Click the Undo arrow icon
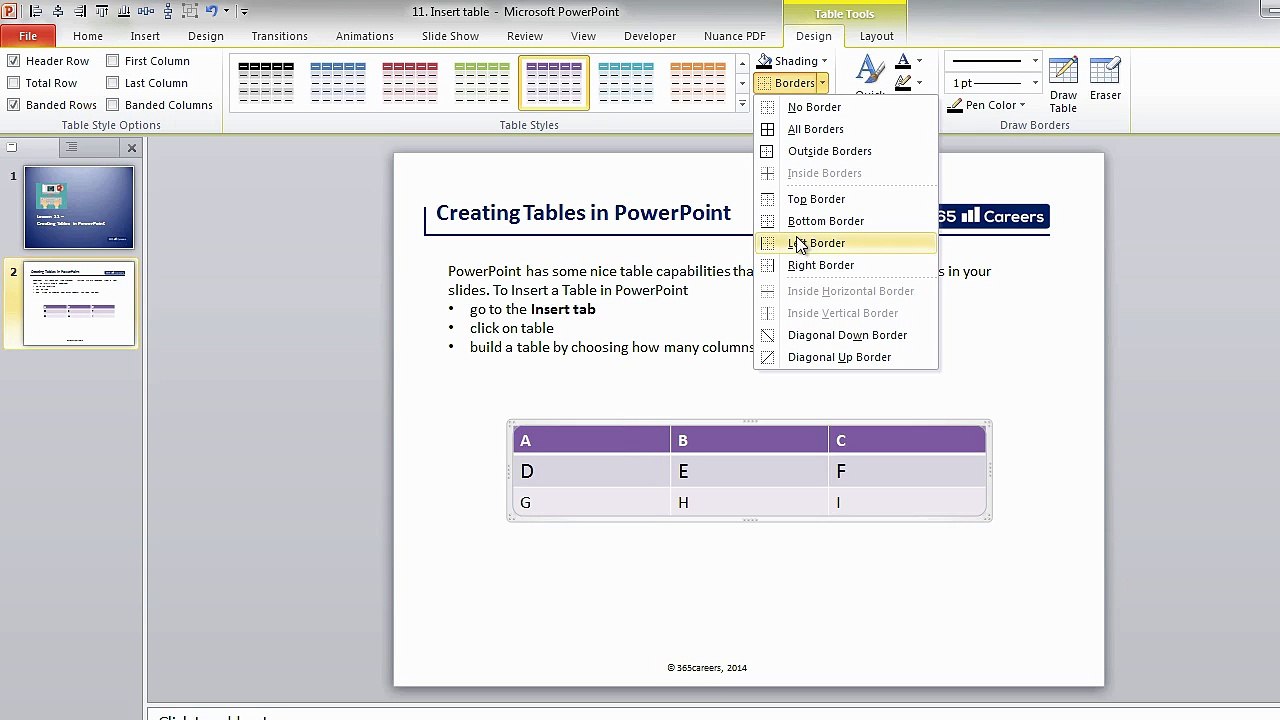The image size is (1280, 720). pos(211,12)
